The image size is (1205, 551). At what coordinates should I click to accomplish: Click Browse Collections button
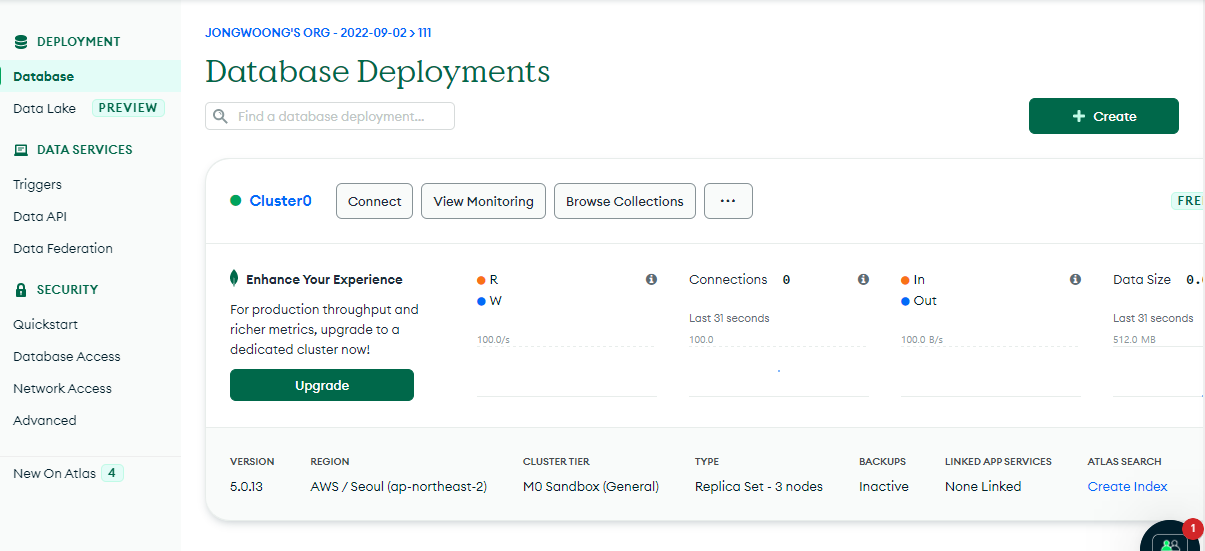(625, 201)
